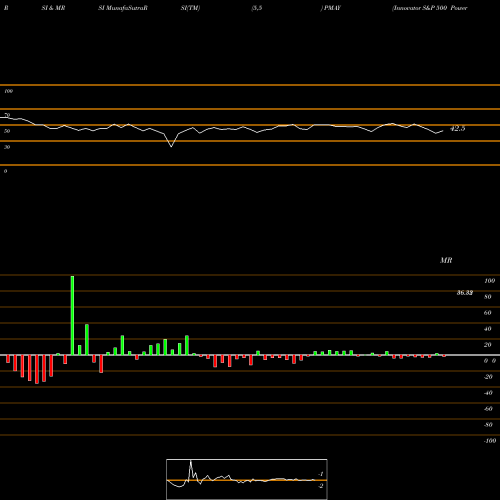Screen dimensions: 500x500
Task: Click the lowest dip of the RSI line
Action: coord(171,146)
